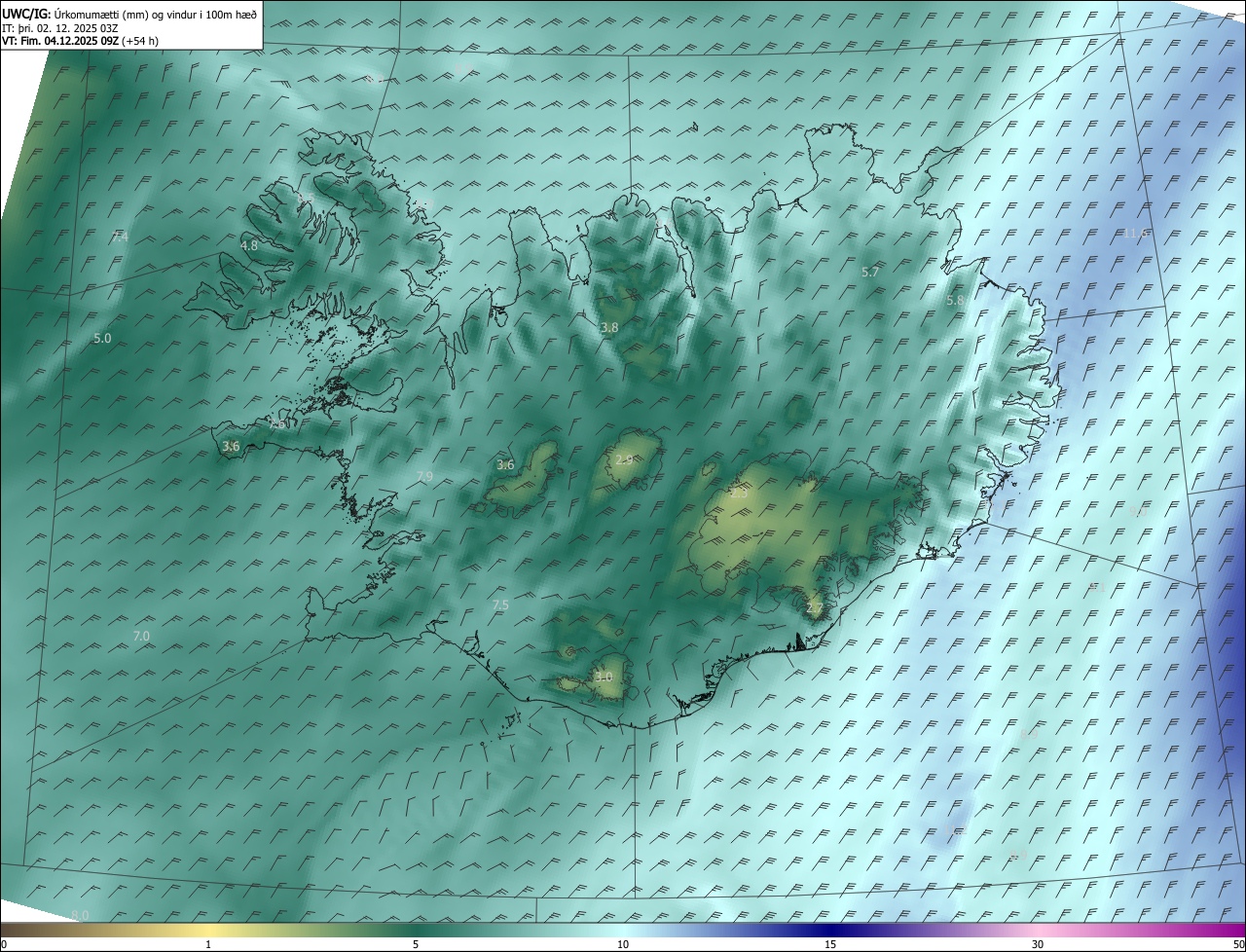Click the dark navy colorbar segment above 15
Image resolution: width=1246 pixels, height=952 pixels.
(x=830, y=931)
